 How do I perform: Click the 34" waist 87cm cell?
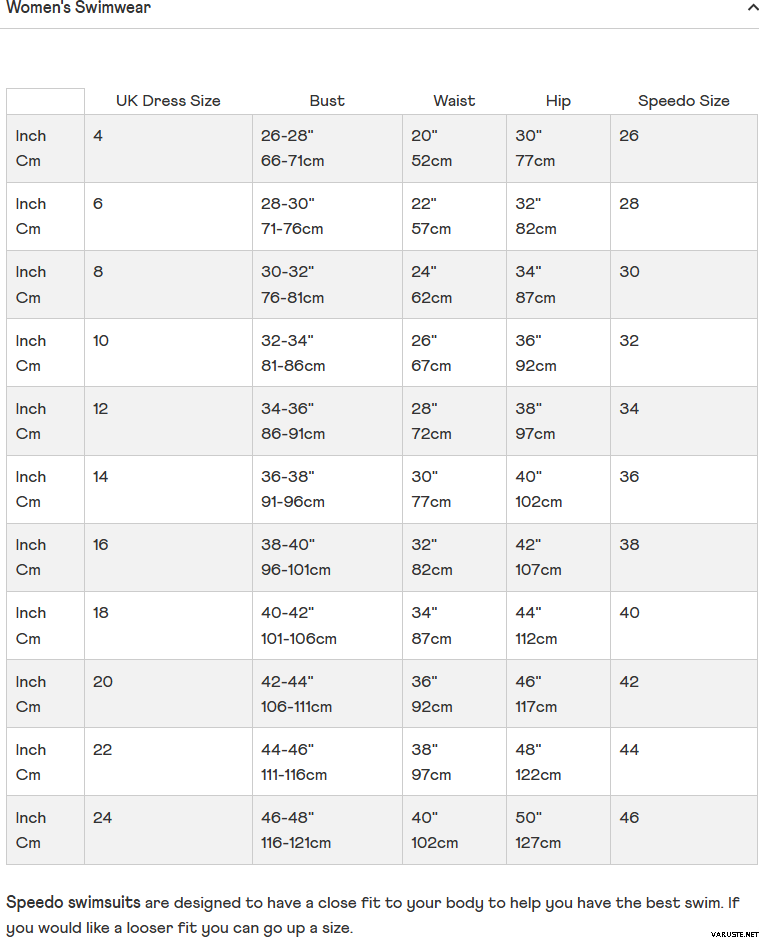click(x=454, y=625)
